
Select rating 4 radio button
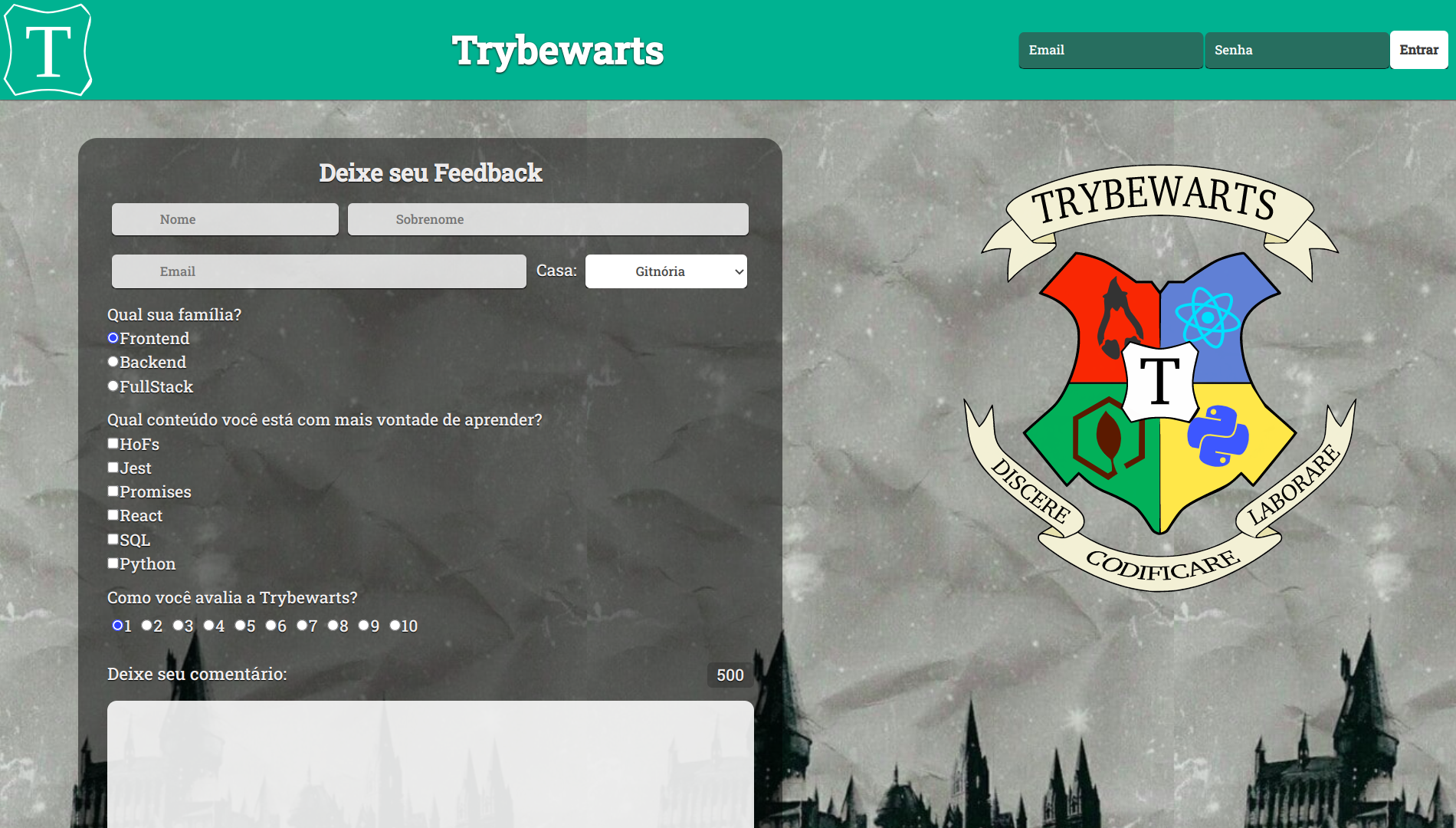coord(208,626)
